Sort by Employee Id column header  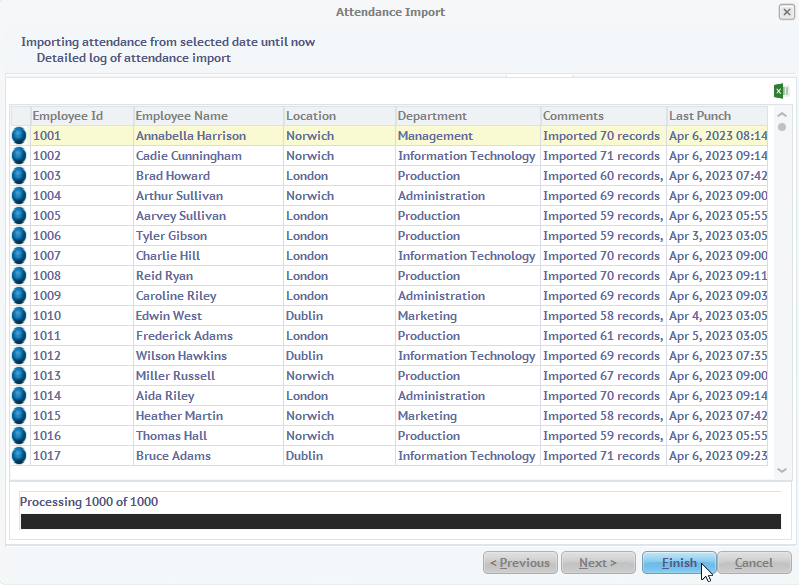[82, 116]
